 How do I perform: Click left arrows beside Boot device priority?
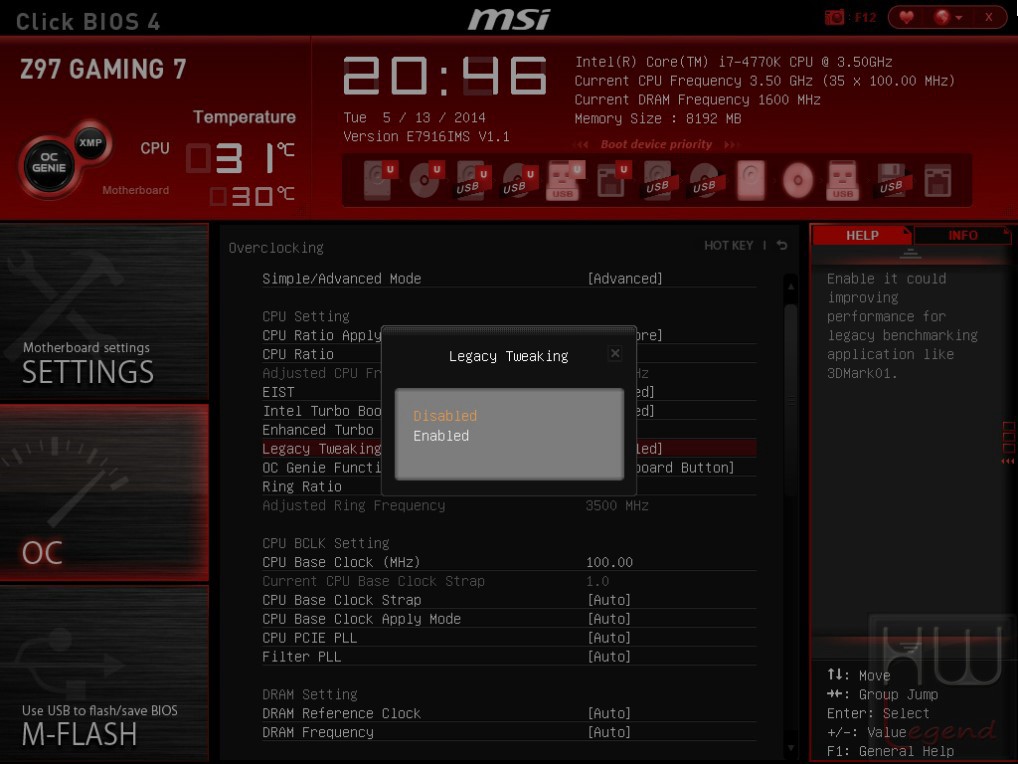(x=582, y=145)
